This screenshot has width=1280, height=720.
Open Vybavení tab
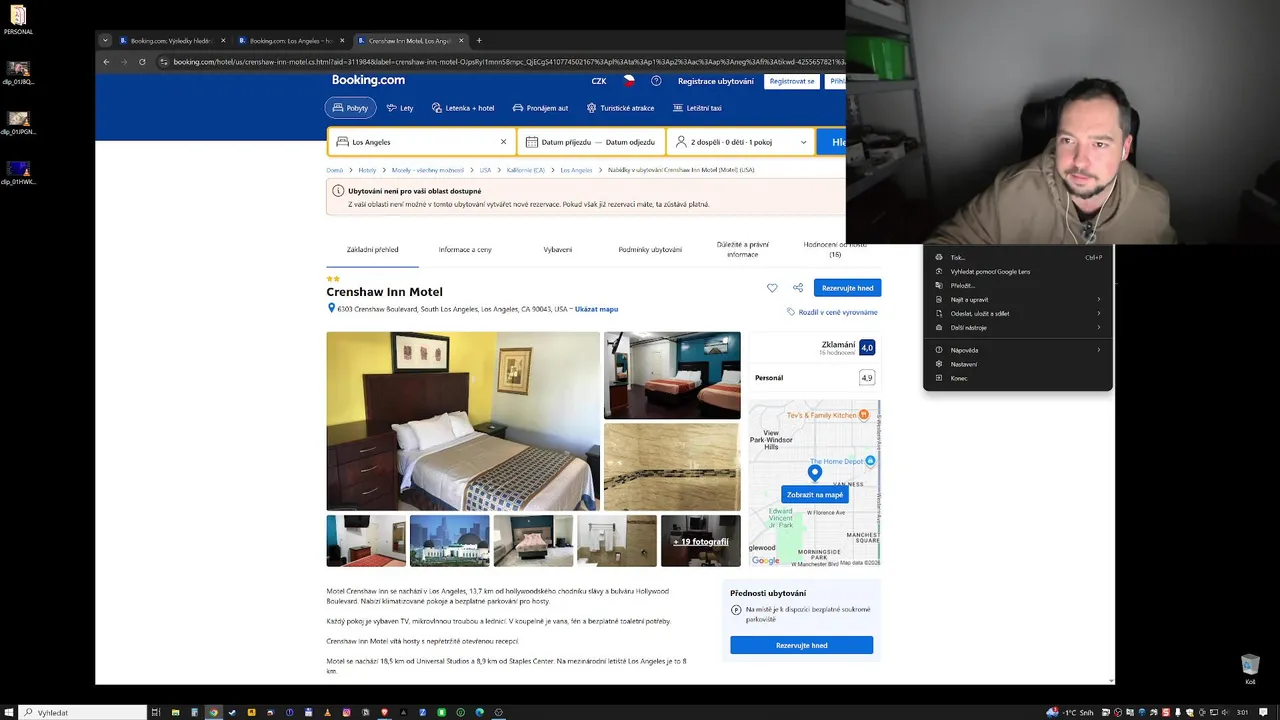click(x=558, y=249)
